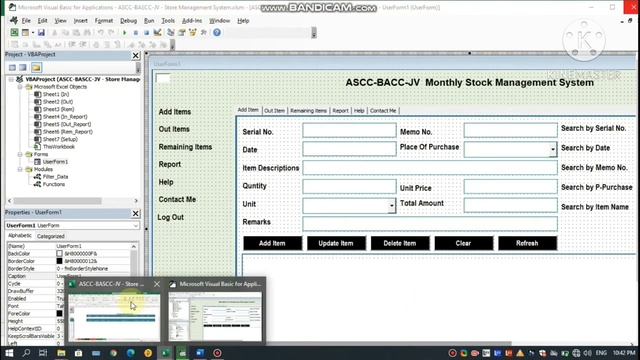Open the Format menu

104,20
